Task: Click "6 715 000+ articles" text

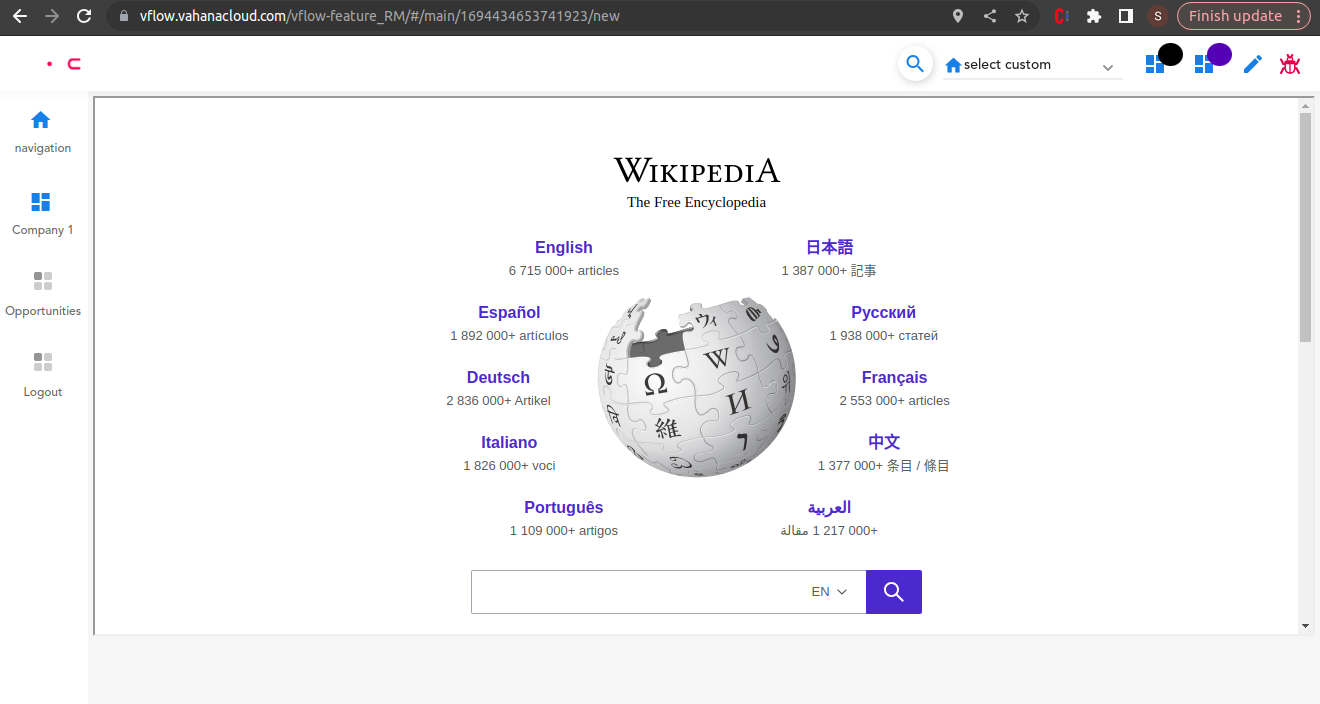Action: 564,271
